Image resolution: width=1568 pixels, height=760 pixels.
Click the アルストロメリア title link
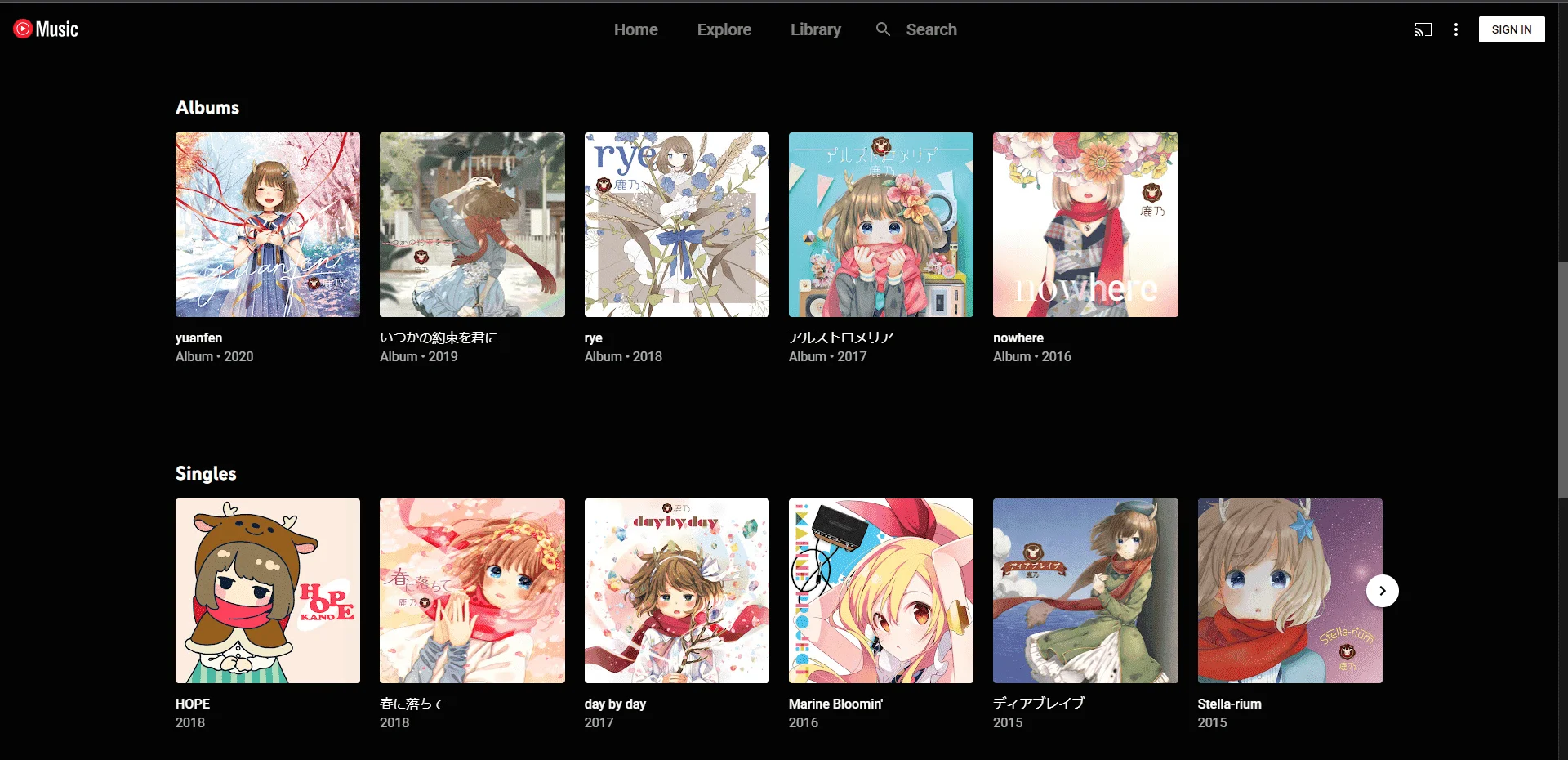click(x=841, y=338)
